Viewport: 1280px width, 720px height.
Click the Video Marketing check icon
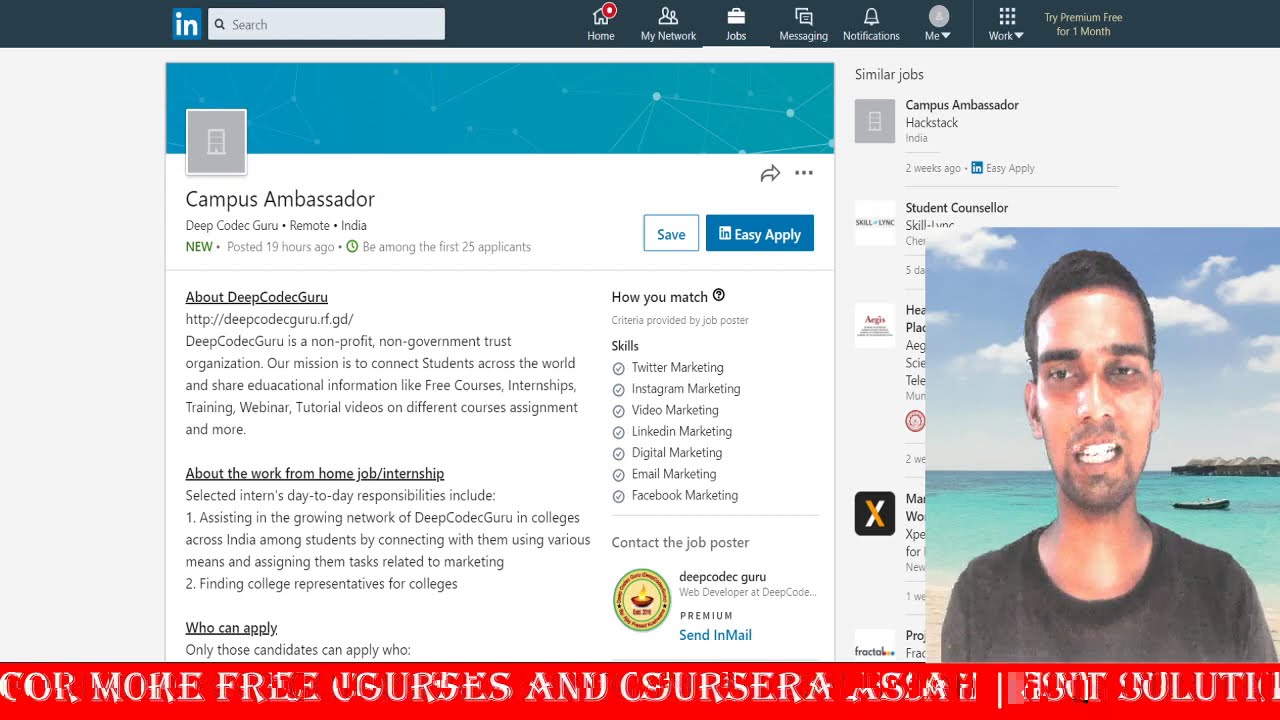618,410
